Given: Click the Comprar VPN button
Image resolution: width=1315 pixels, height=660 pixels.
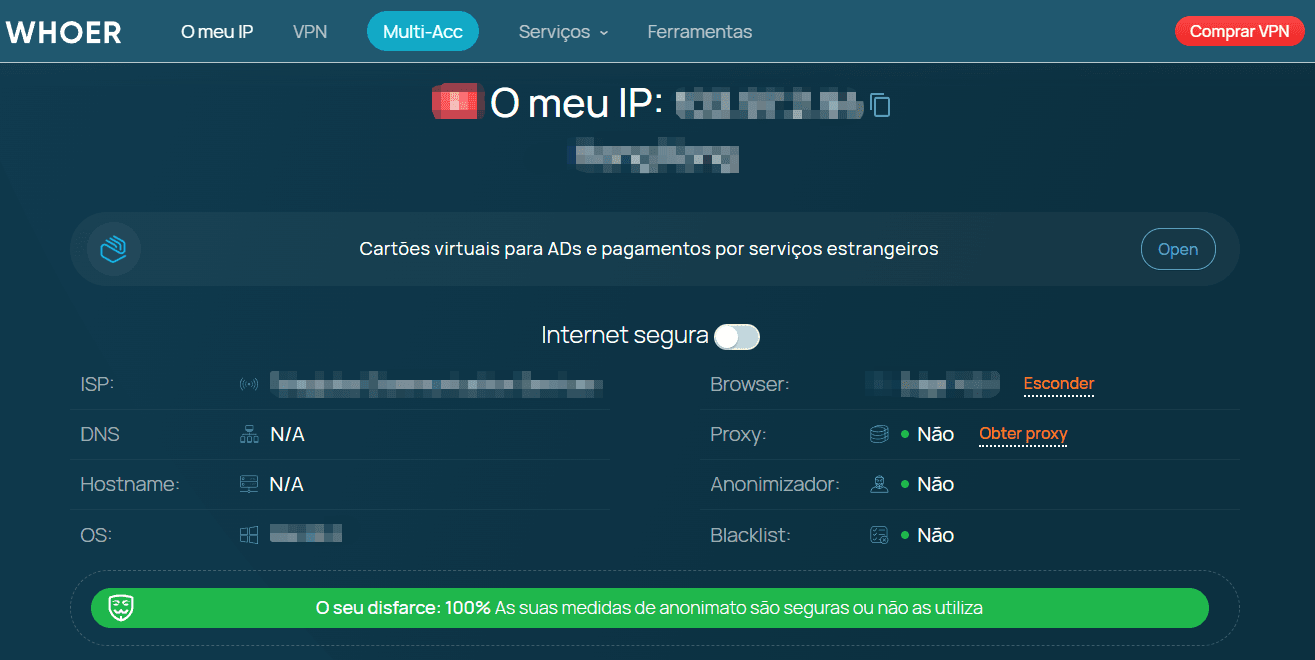Looking at the screenshot, I should point(1240,31).
